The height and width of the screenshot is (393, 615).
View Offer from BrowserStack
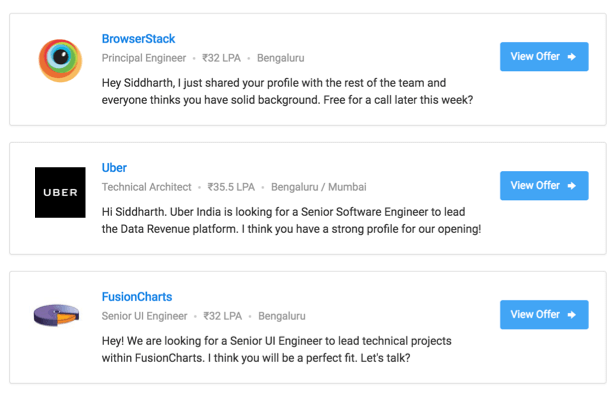544,56
